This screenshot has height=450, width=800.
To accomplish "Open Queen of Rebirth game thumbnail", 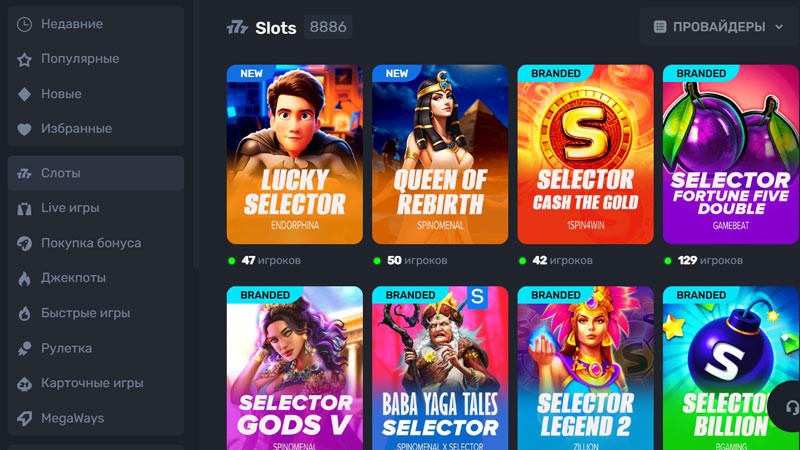I will (440, 155).
